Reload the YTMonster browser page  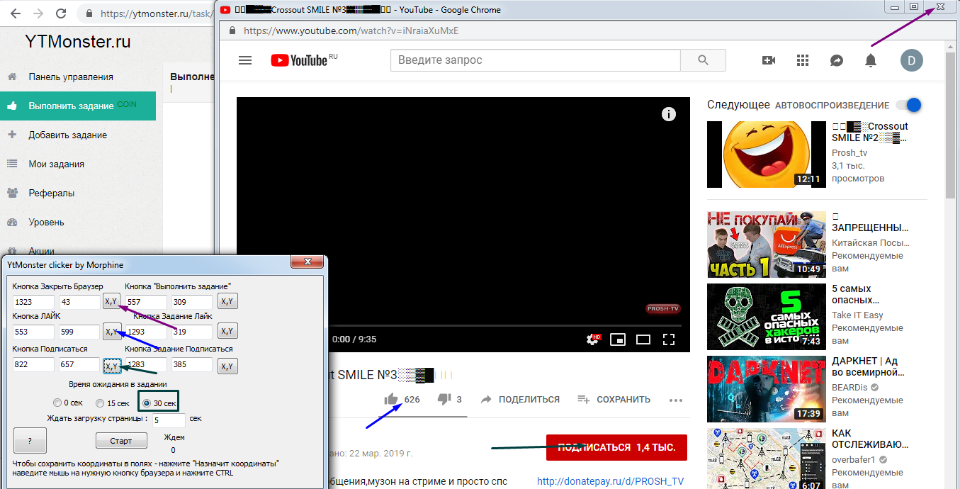tap(61, 13)
